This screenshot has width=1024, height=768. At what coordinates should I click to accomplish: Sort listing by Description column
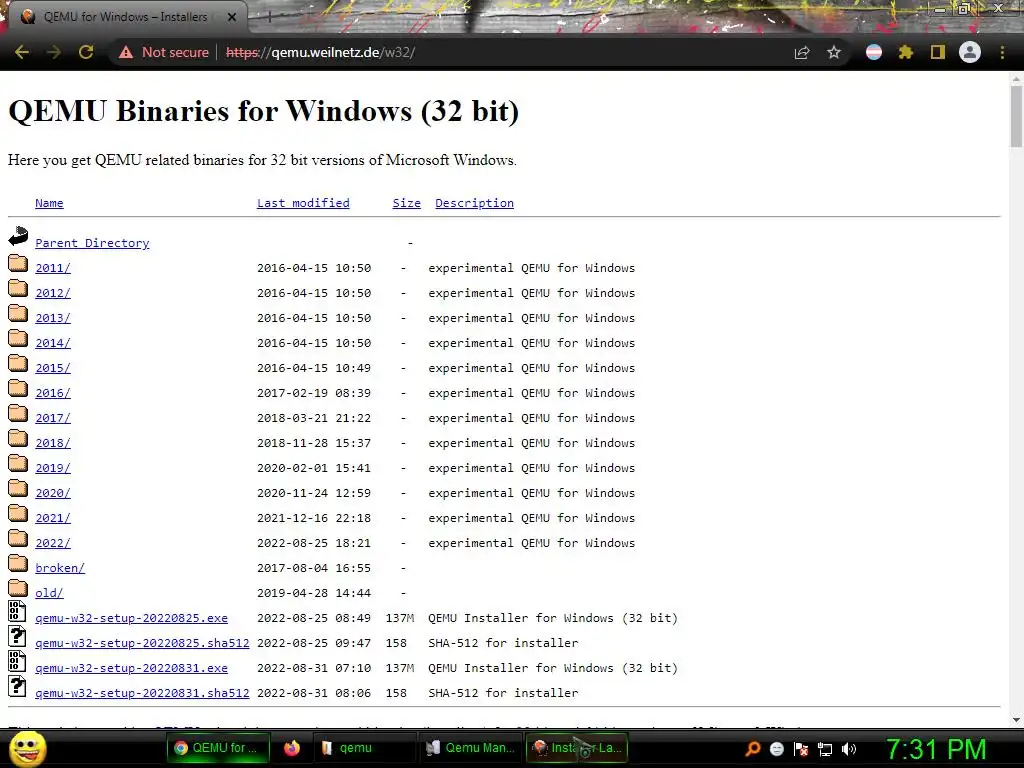tap(474, 203)
